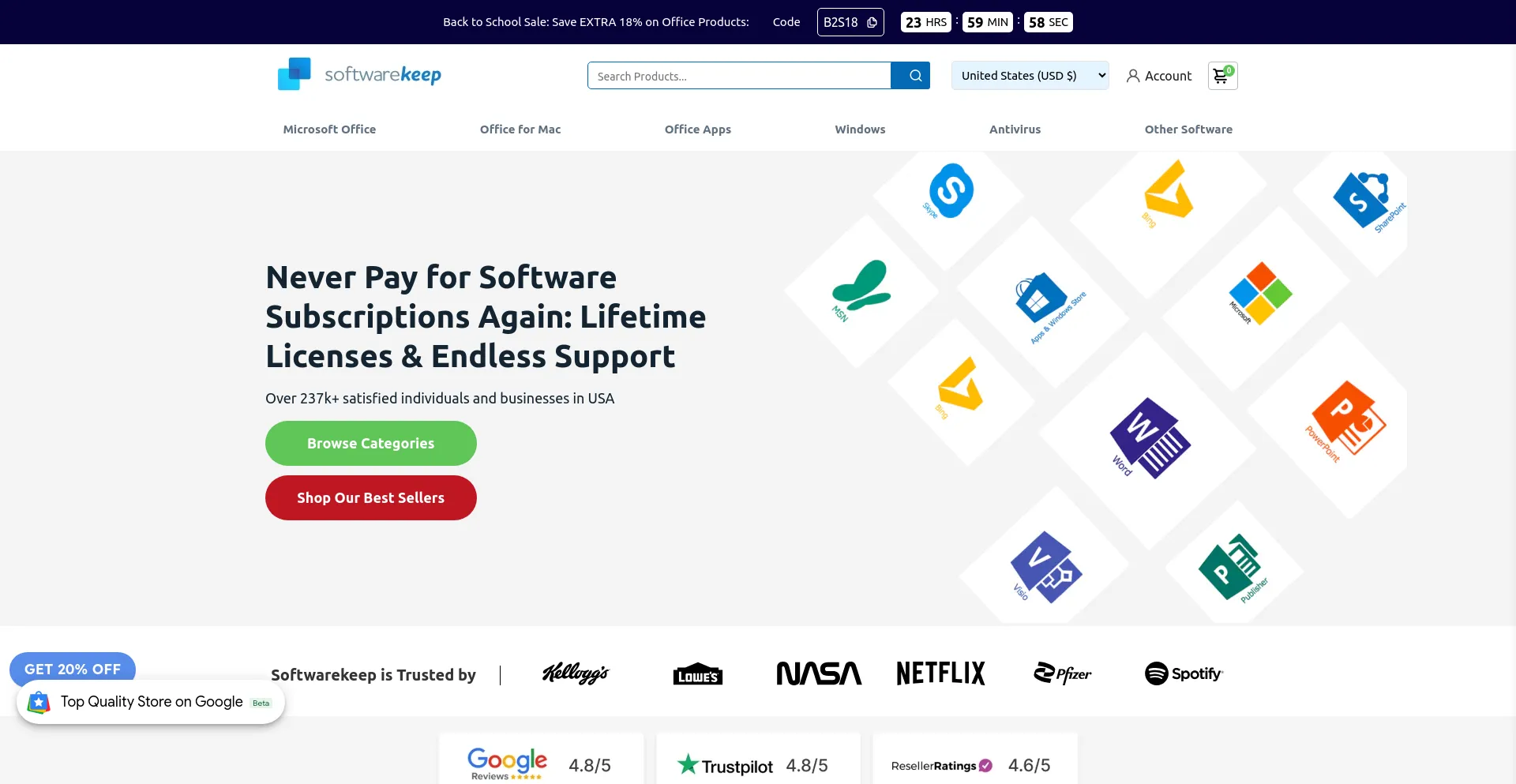Click the Top Quality Store on Google badge
Image resolution: width=1516 pixels, height=784 pixels.
click(151, 702)
